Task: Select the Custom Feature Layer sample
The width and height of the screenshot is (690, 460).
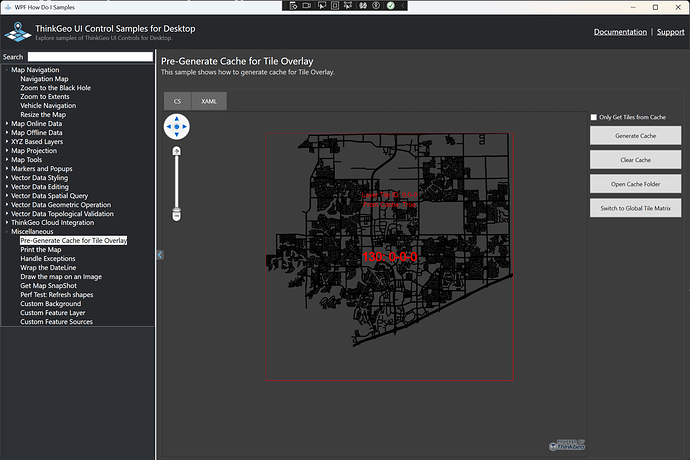Action: pyautogui.click(x=52, y=313)
